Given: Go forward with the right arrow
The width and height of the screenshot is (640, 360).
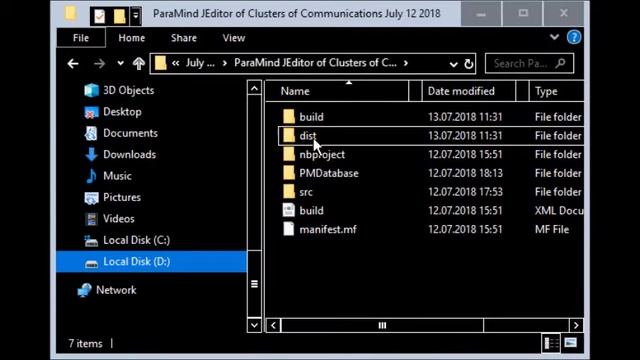Looking at the screenshot, I should [x=99, y=63].
